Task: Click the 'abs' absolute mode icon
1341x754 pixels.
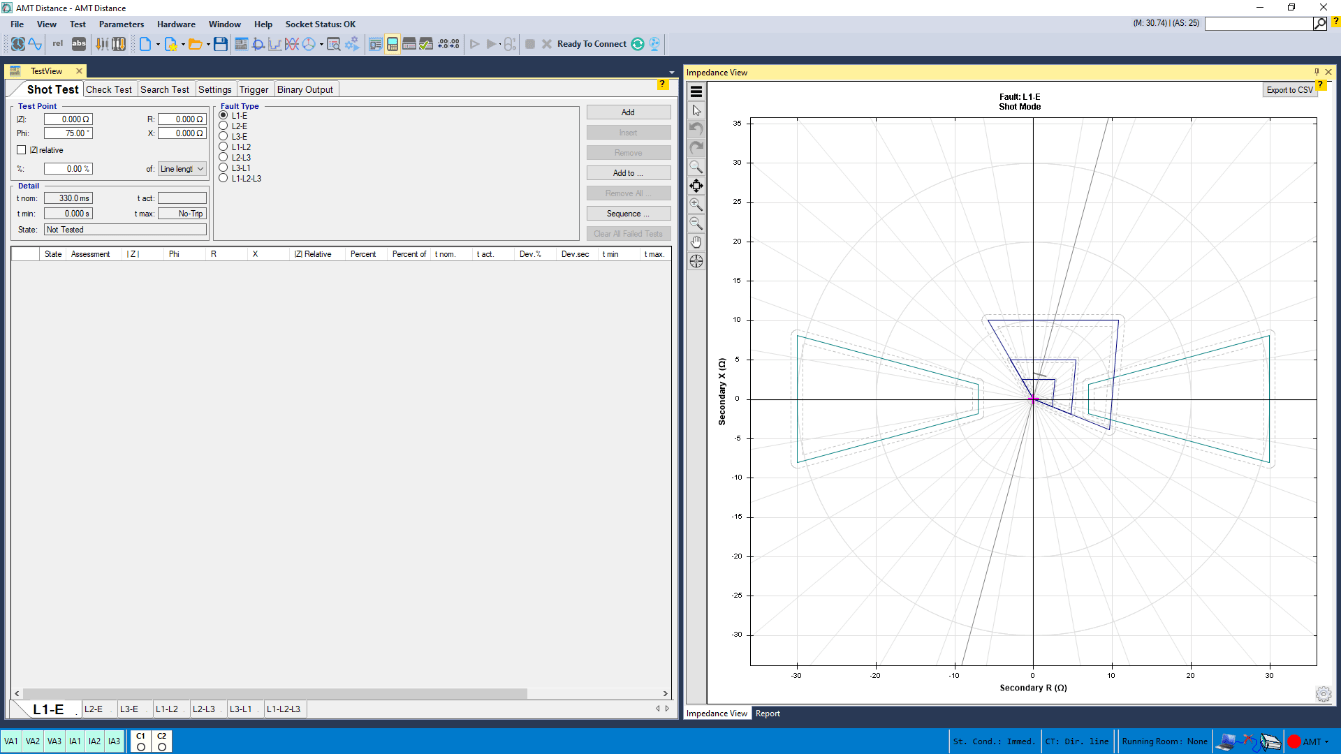Action: [79, 44]
